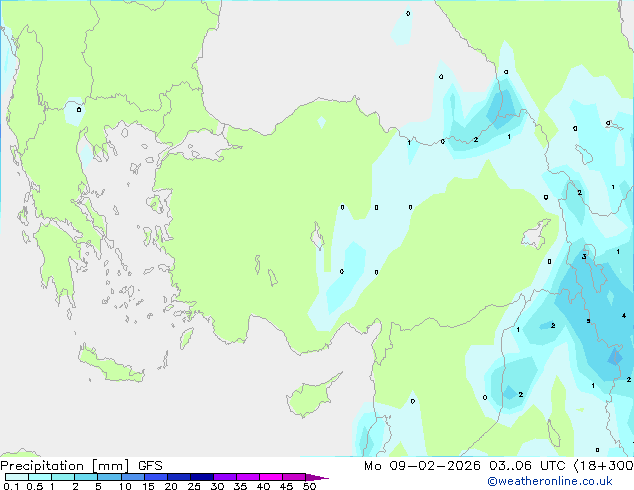The width and height of the screenshot is (634, 490).
Task: Click the '30' legend tick label
Action: (217, 486)
